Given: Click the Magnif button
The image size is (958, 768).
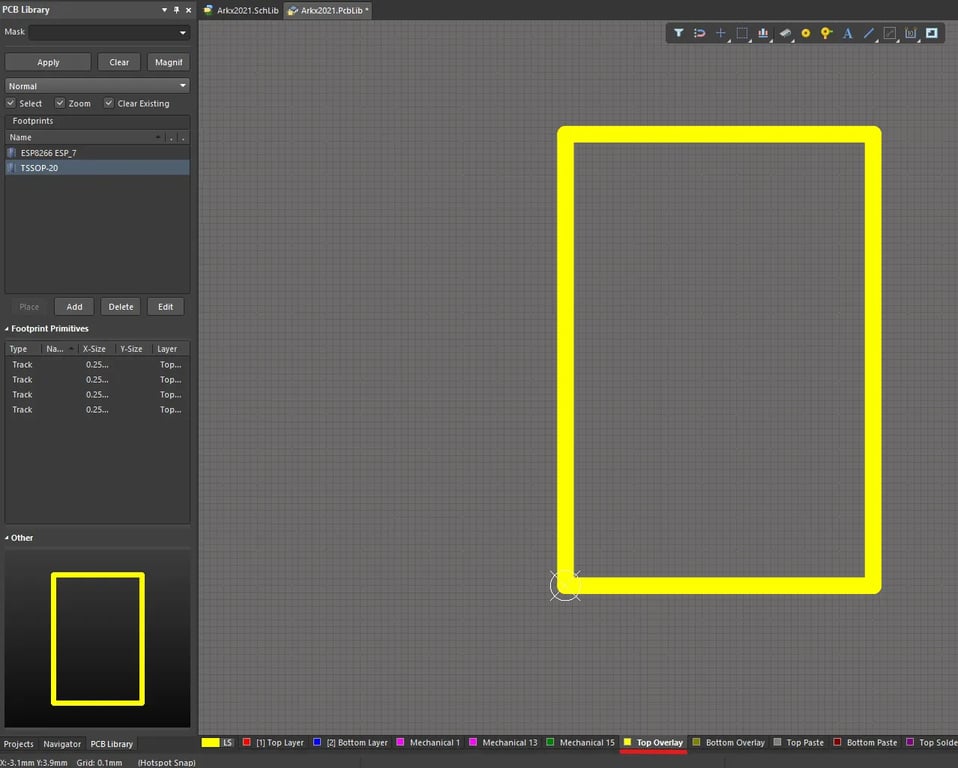Looking at the screenshot, I should tap(167, 62).
